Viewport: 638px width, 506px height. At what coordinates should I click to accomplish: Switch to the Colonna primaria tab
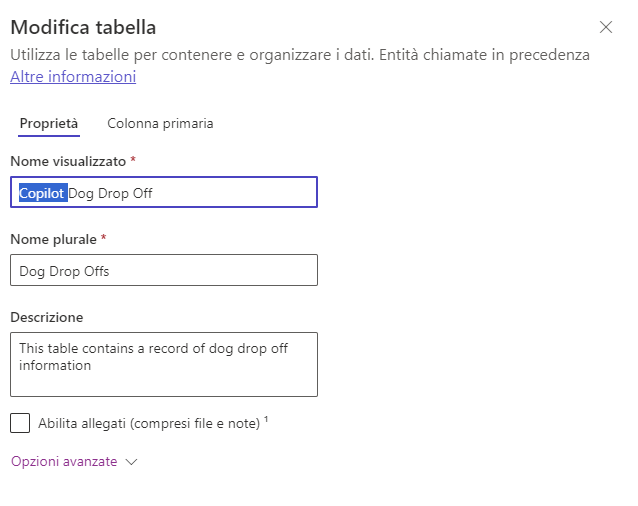point(160,123)
